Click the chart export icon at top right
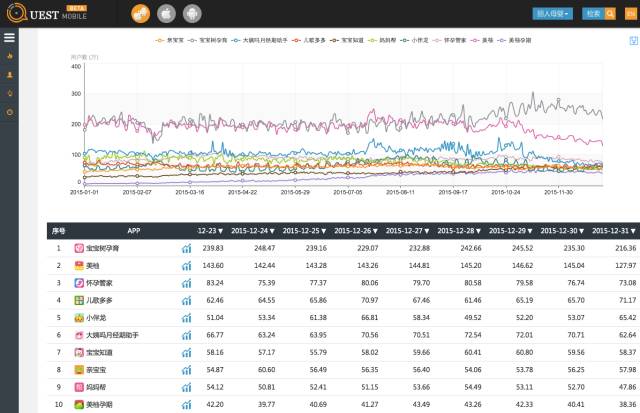The height and width of the screenshot is (413, 640). point(633,40)
